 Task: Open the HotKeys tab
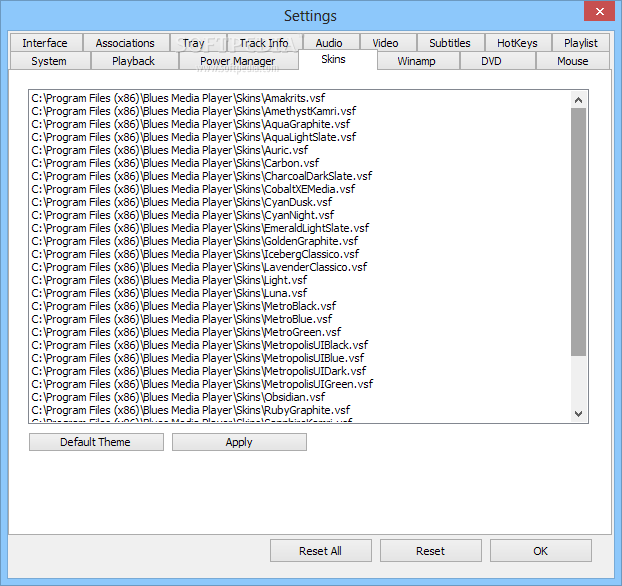click(518, 43)
